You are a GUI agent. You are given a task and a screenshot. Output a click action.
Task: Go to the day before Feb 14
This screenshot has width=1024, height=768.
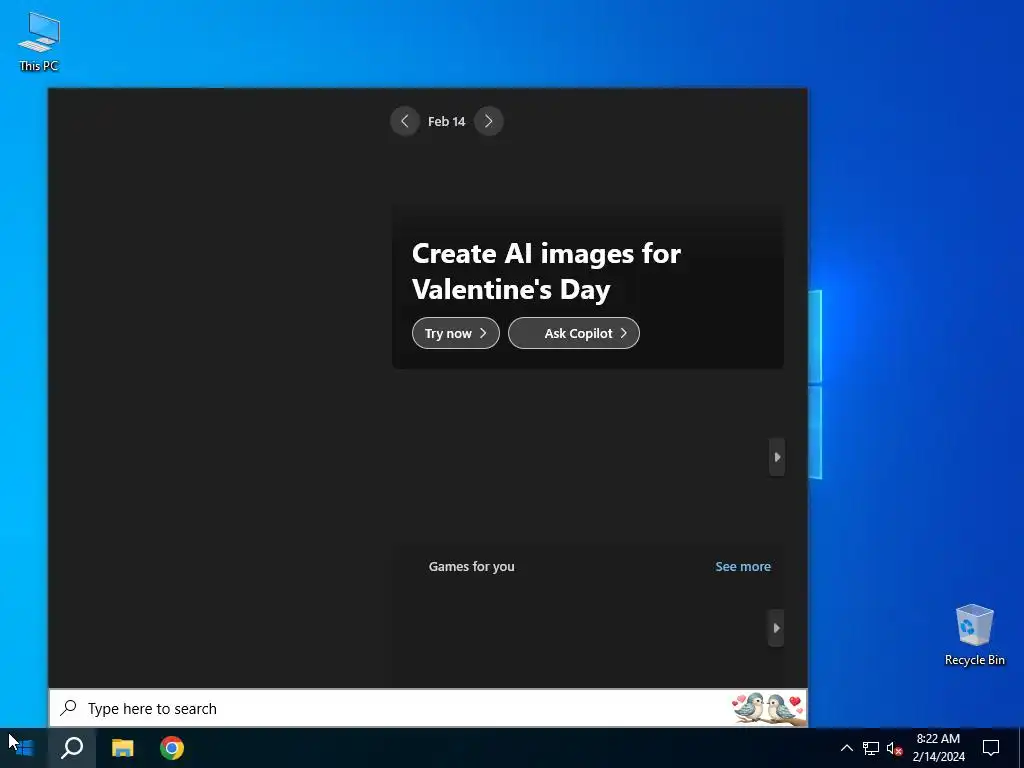click(405, 121)
